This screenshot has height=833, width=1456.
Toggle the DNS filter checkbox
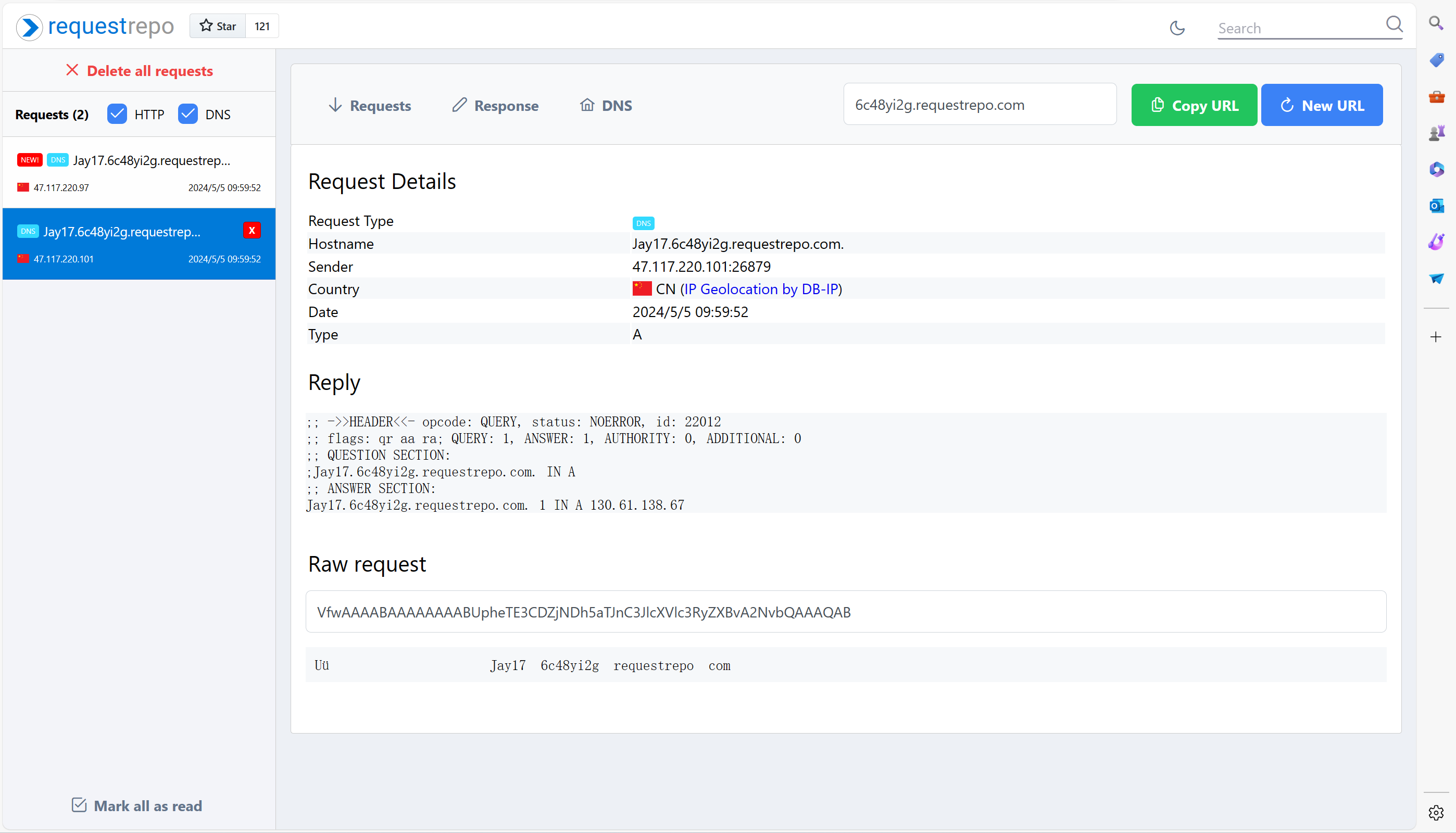coord(187,114)
